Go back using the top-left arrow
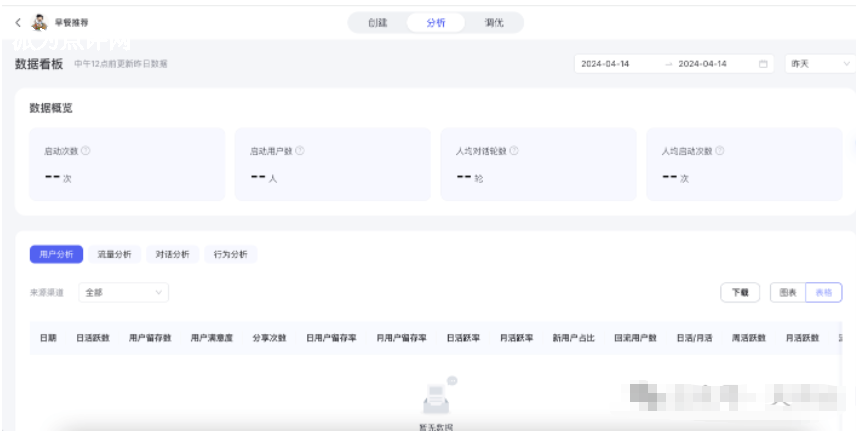The width and height of the screenshot is (856, 431). (18, 22)
